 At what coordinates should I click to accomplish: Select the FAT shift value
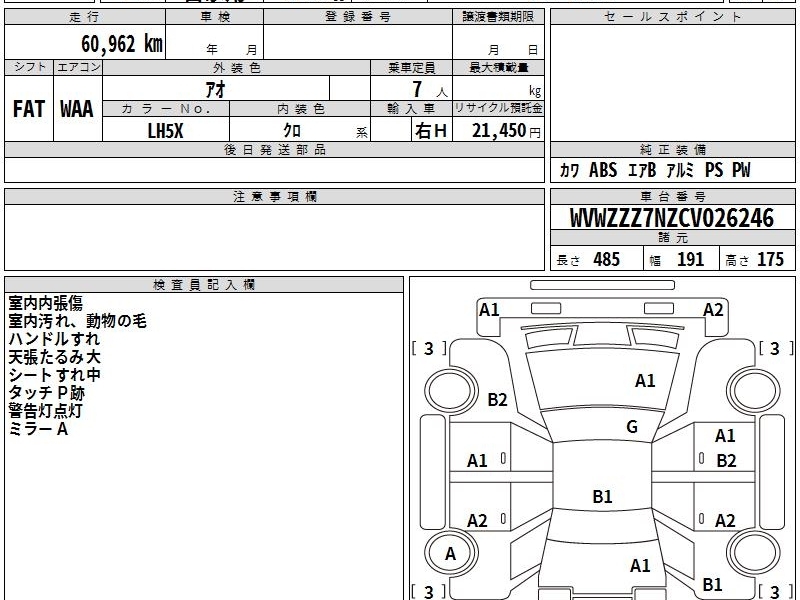(x=29, y=109)
